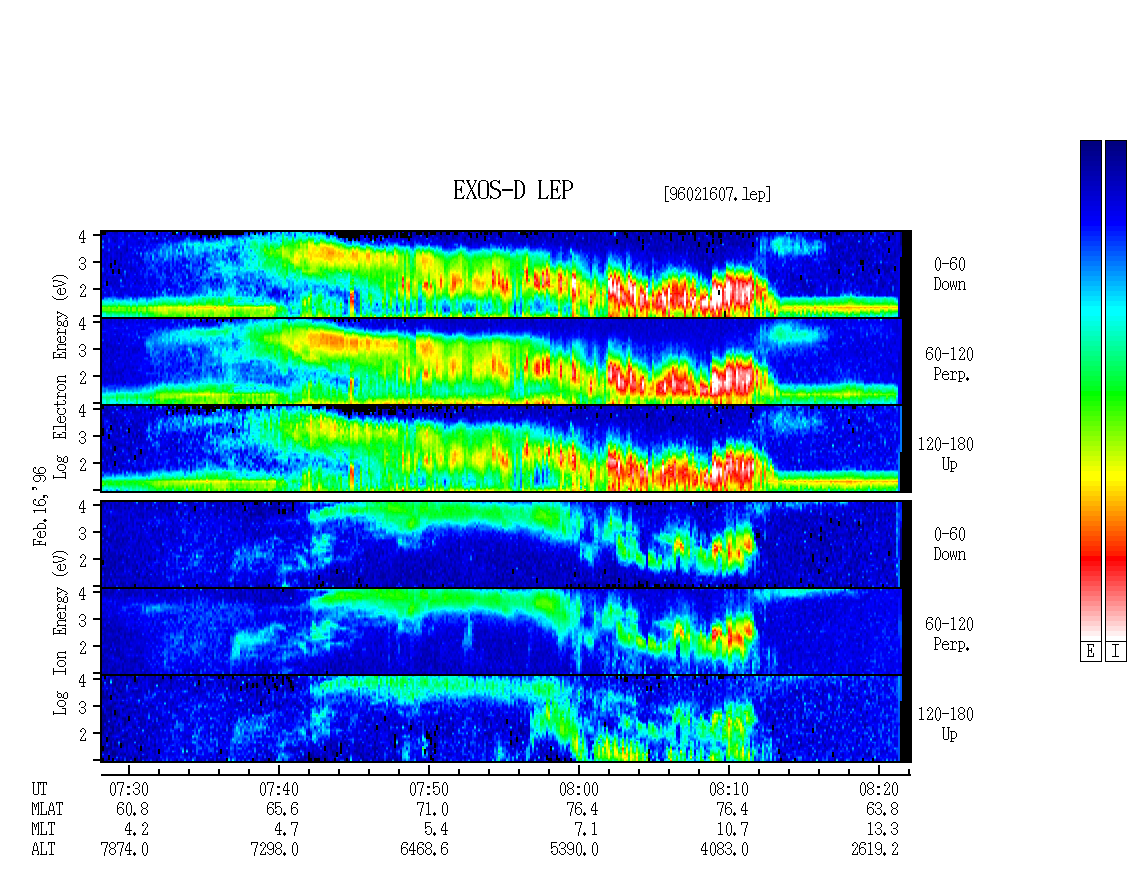This screenshot has height=875, width=1130.
Task: Click the 0-60 Down label beside the top electron panel
Action: 950,275
